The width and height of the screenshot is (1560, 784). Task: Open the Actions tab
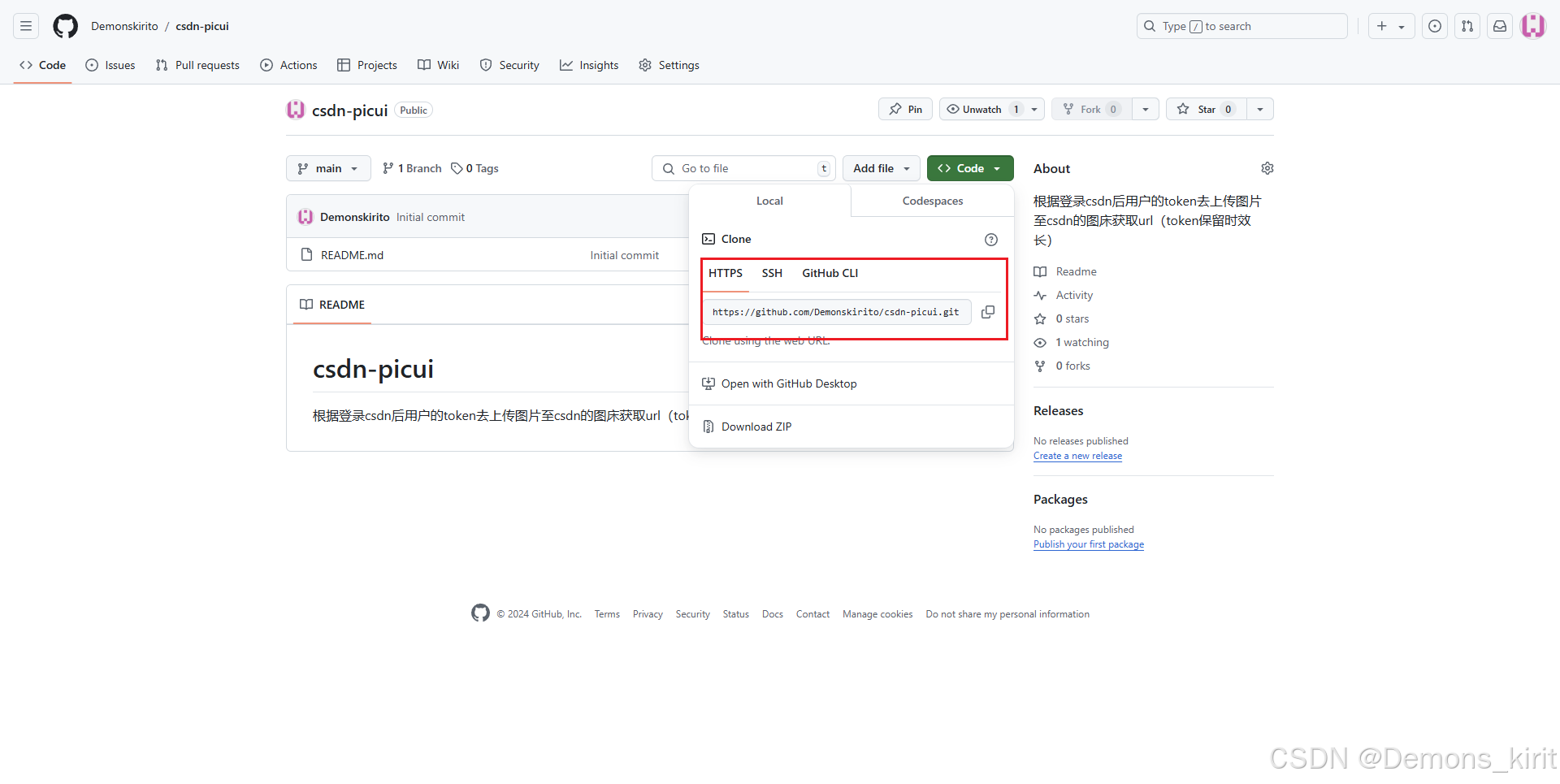pyautogui.click(x=288, y=65)
